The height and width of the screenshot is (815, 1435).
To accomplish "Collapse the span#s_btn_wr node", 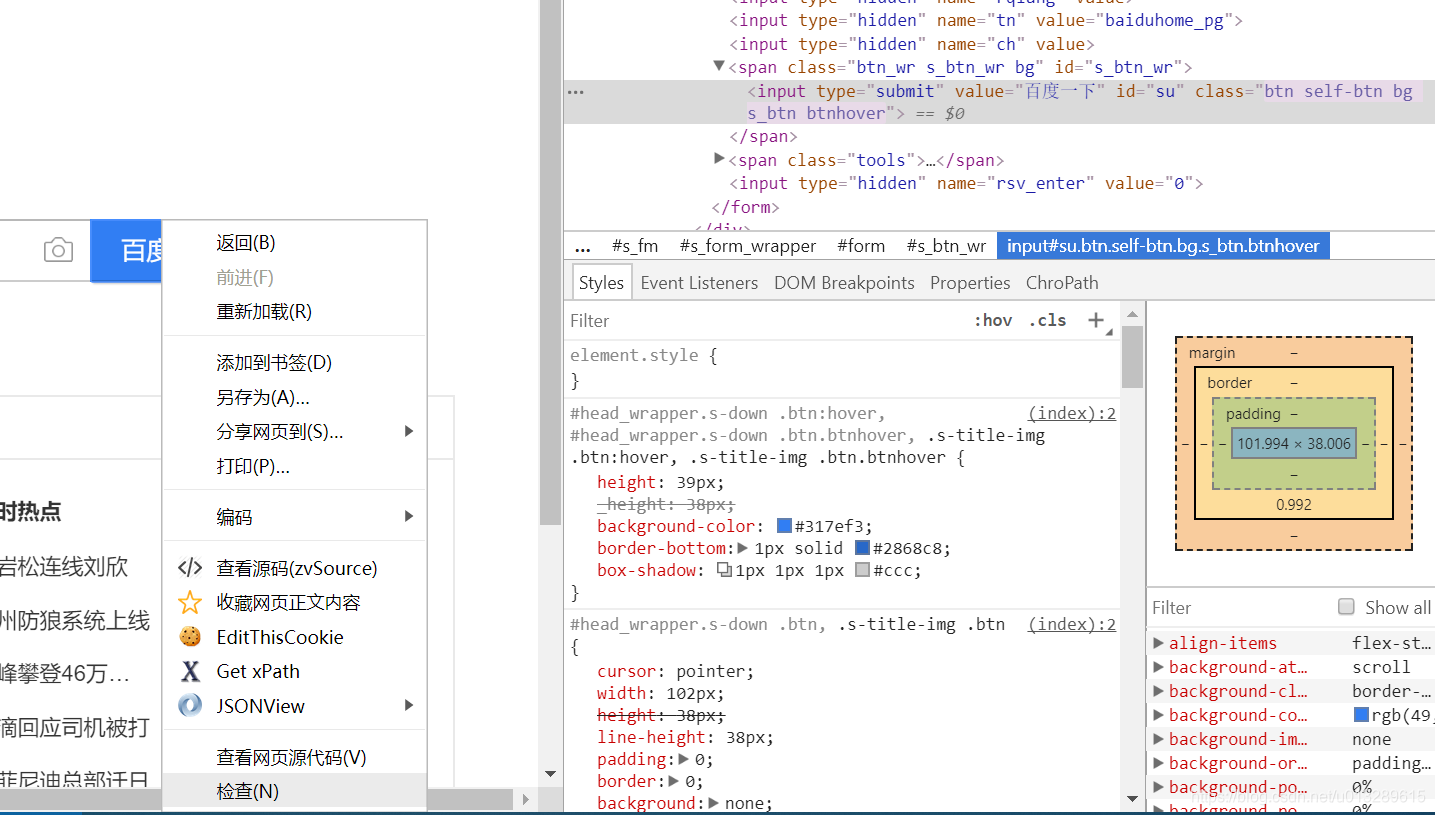I will [x=719, y=66].
